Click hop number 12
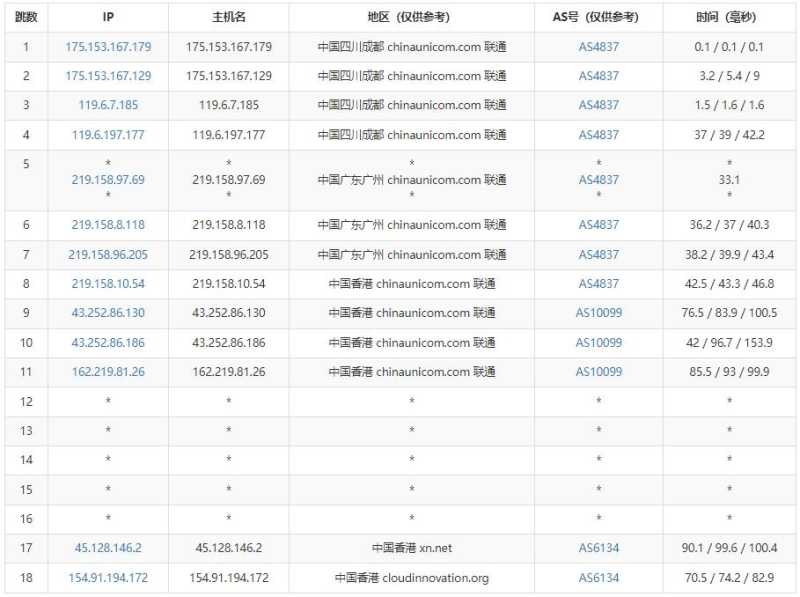 pos(26,402)
